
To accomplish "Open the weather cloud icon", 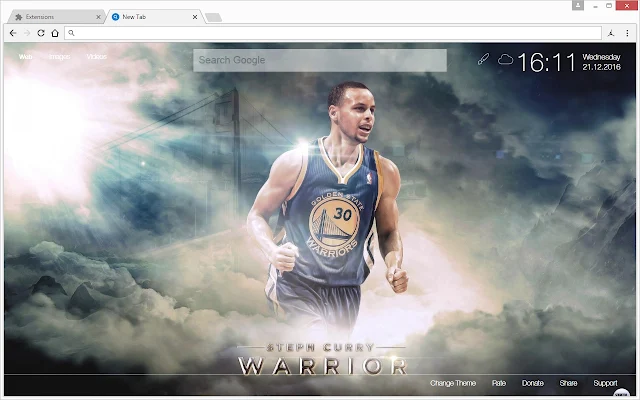I will click(x=505, y=60).
